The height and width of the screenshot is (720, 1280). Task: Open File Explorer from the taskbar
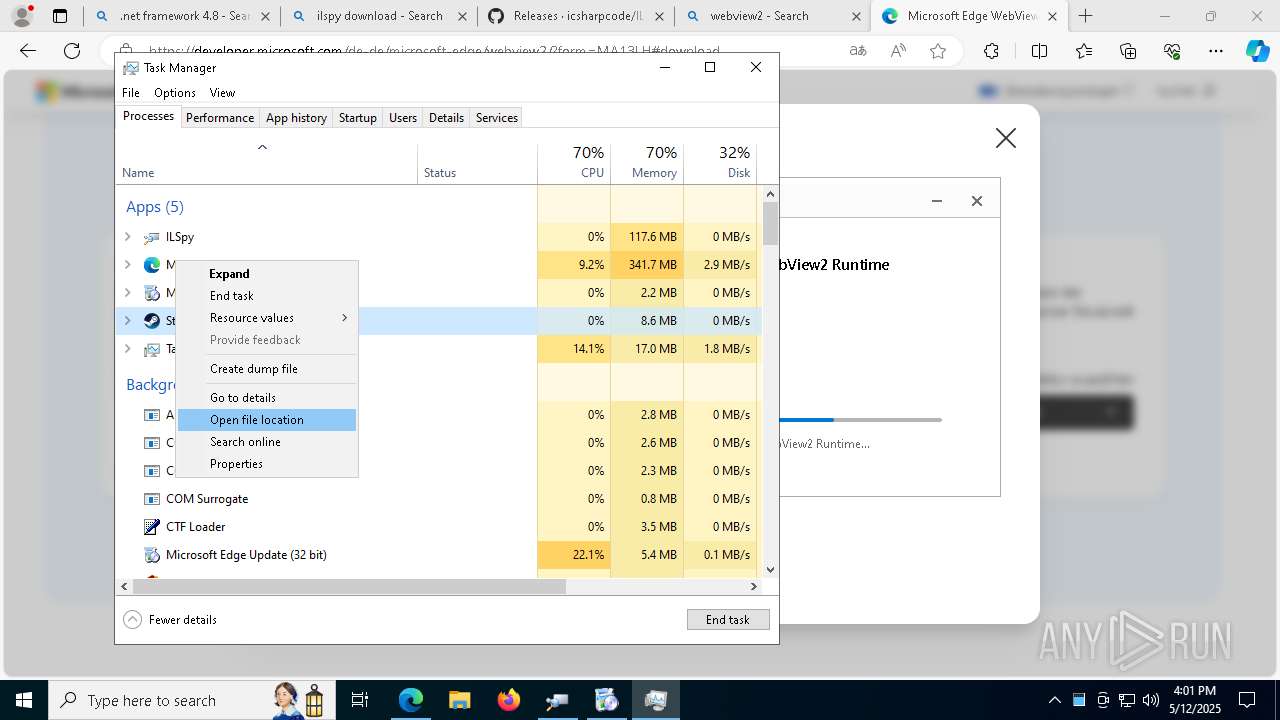tap(459, 700)
